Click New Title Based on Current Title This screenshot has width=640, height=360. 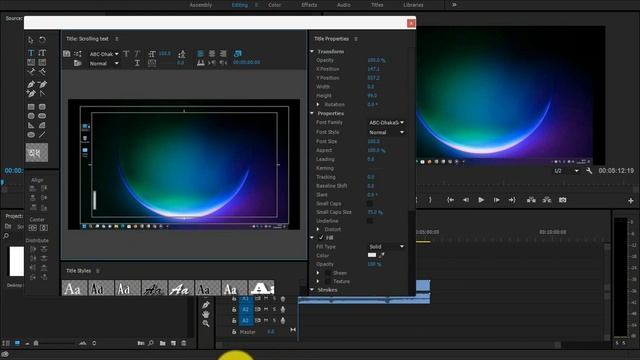[67, 53]
